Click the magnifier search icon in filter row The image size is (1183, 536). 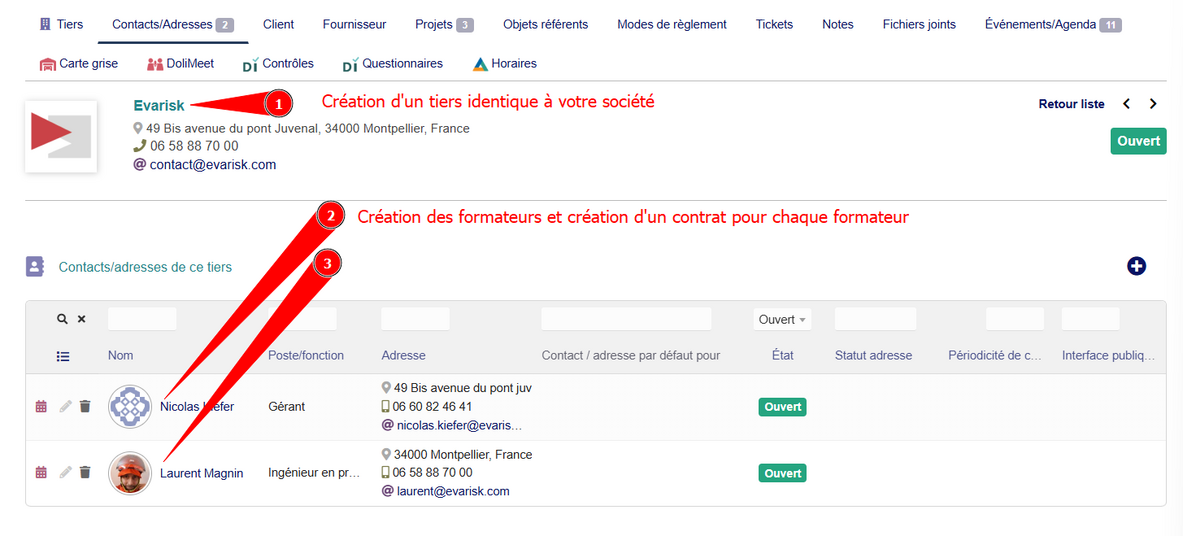[62, 319]
